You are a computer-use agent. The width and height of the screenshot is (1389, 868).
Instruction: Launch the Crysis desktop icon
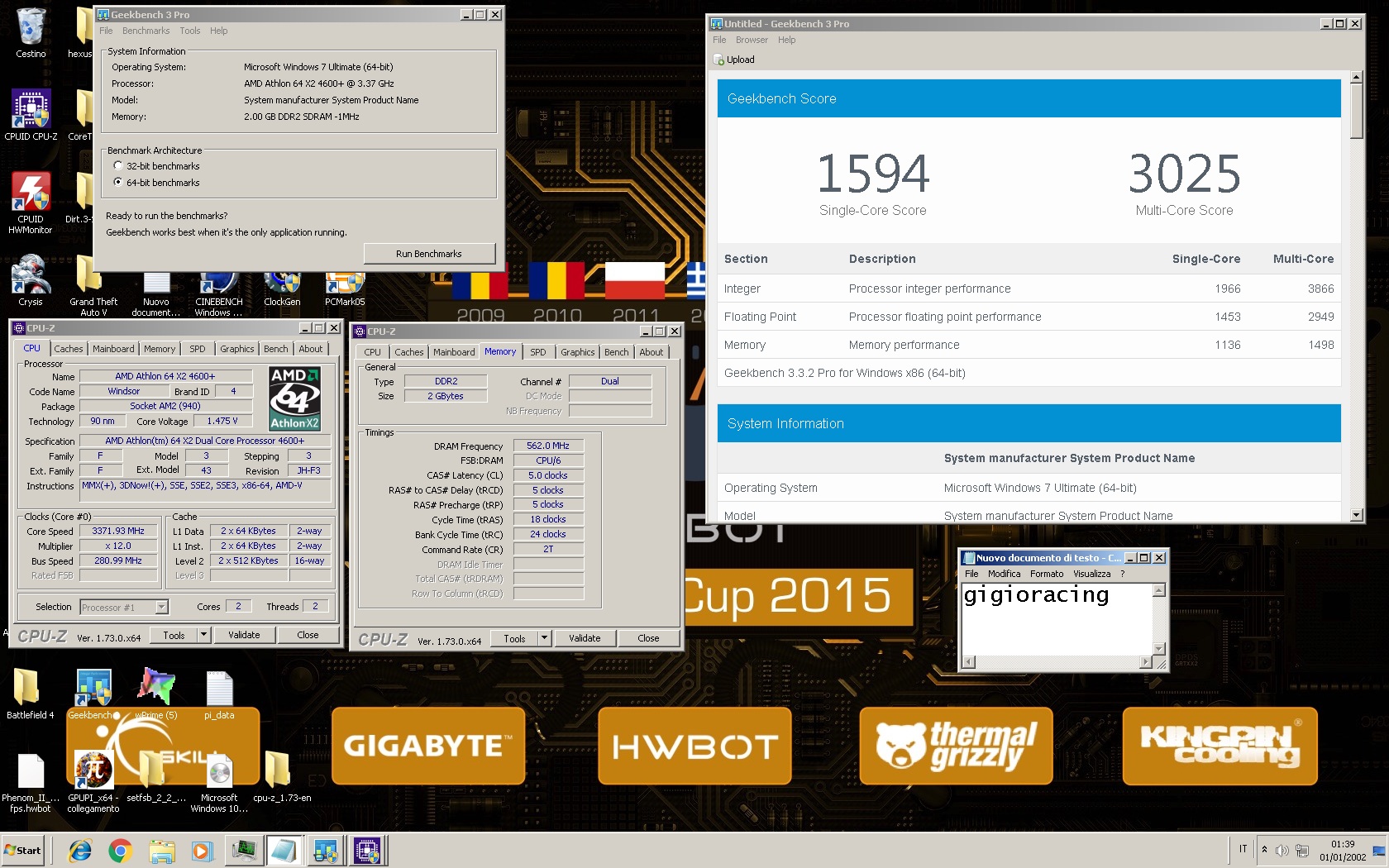click(x=31, y=279)
